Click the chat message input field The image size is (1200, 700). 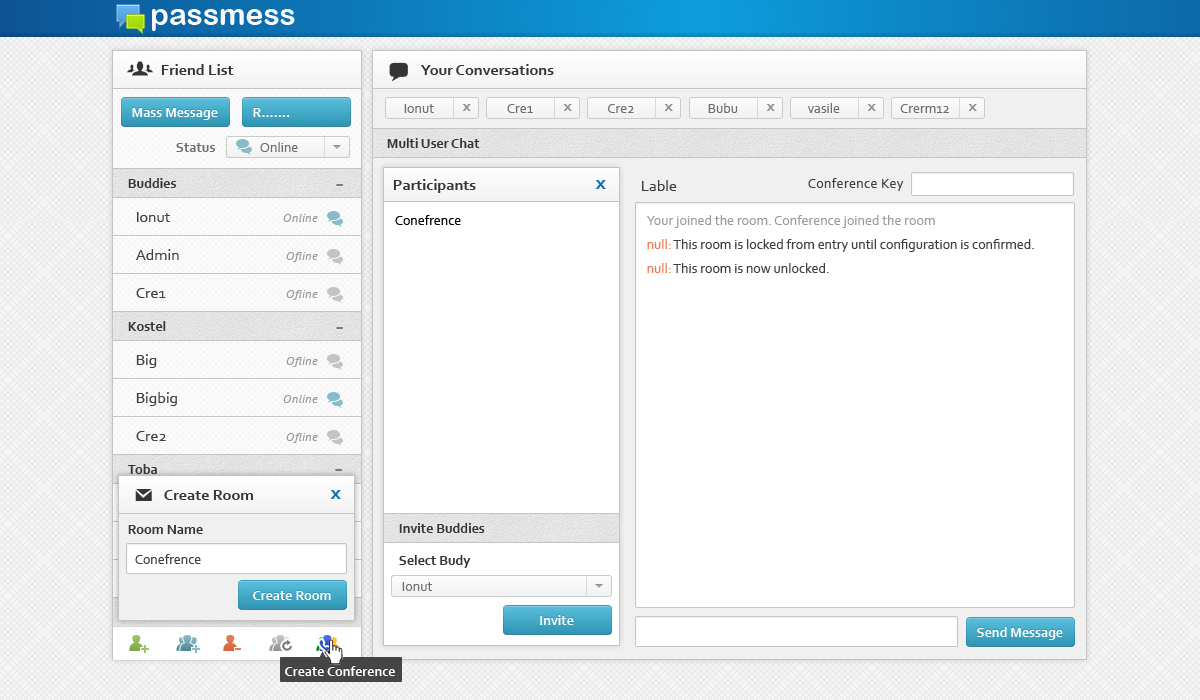[796, 632]
